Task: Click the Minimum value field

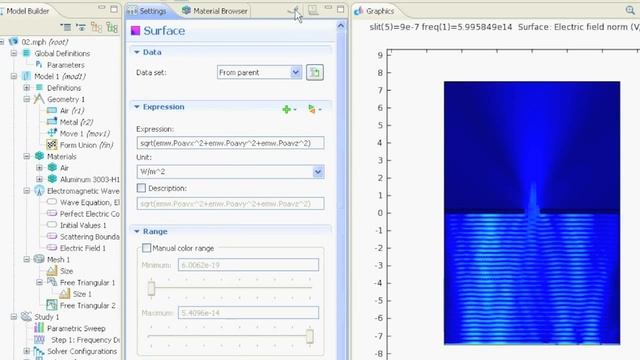Action: coord(248,265)
